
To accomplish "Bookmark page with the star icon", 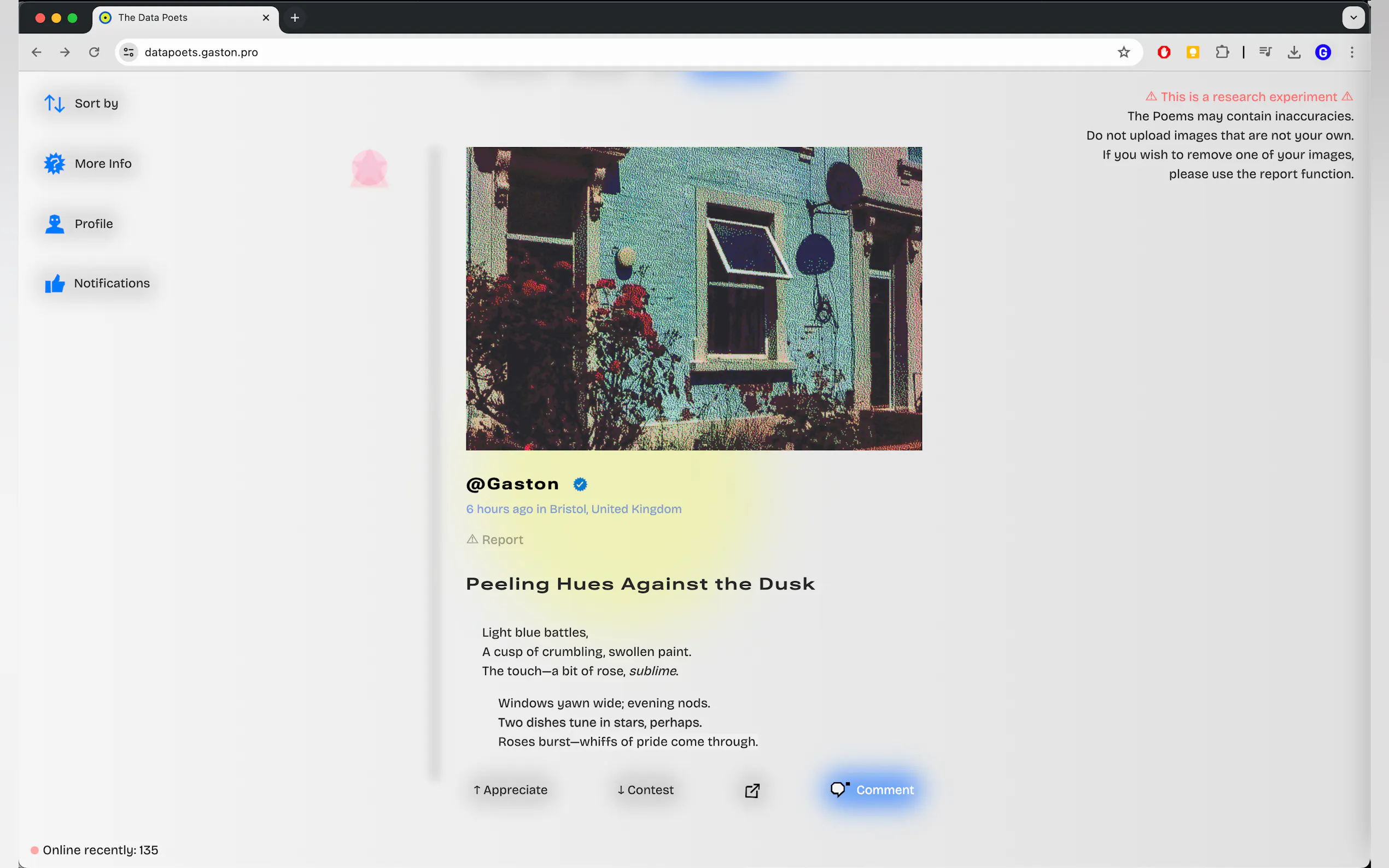I will coord(1124,52).
